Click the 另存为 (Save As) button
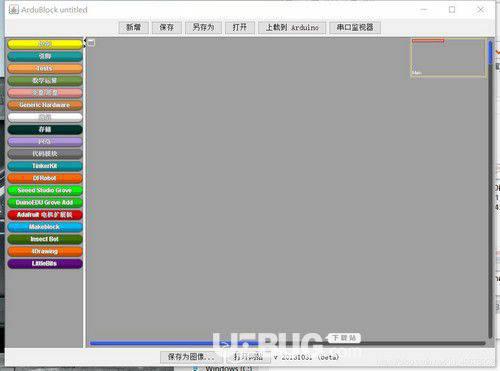This screenshot has width=500, height=371. [x=203, y=28]
